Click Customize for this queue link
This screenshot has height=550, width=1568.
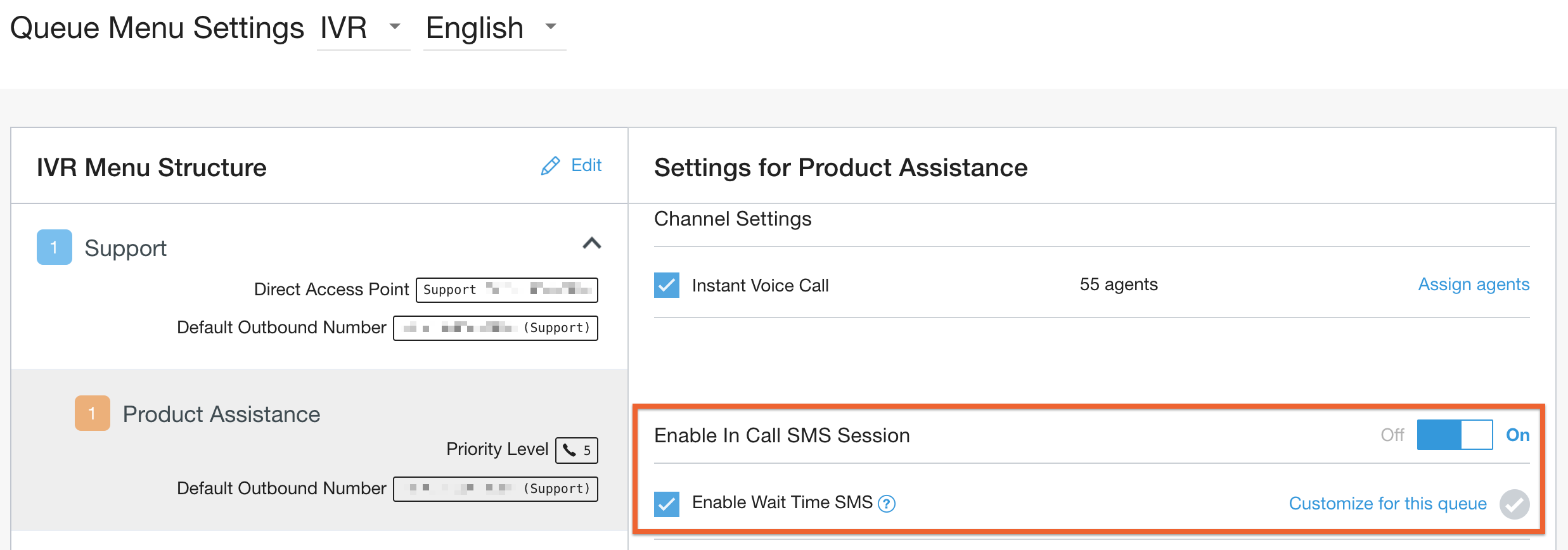(1387, 504)
